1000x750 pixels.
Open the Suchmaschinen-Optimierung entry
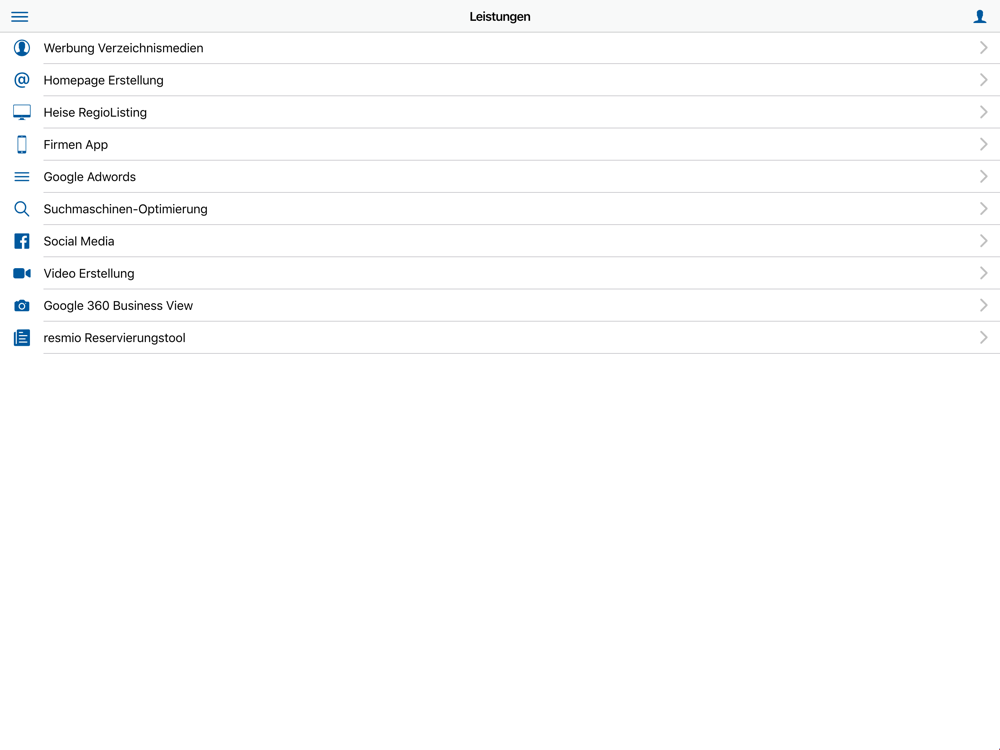[x=500, y=209]
